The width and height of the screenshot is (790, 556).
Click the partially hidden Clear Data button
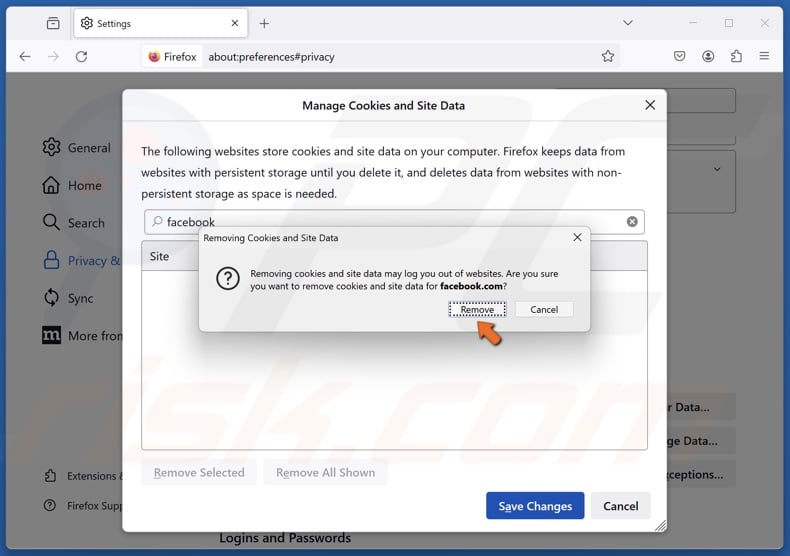pos(701,407)
